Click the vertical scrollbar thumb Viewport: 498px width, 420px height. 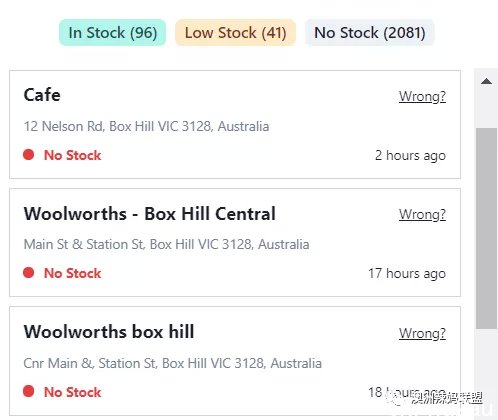(x=486, y=229)
